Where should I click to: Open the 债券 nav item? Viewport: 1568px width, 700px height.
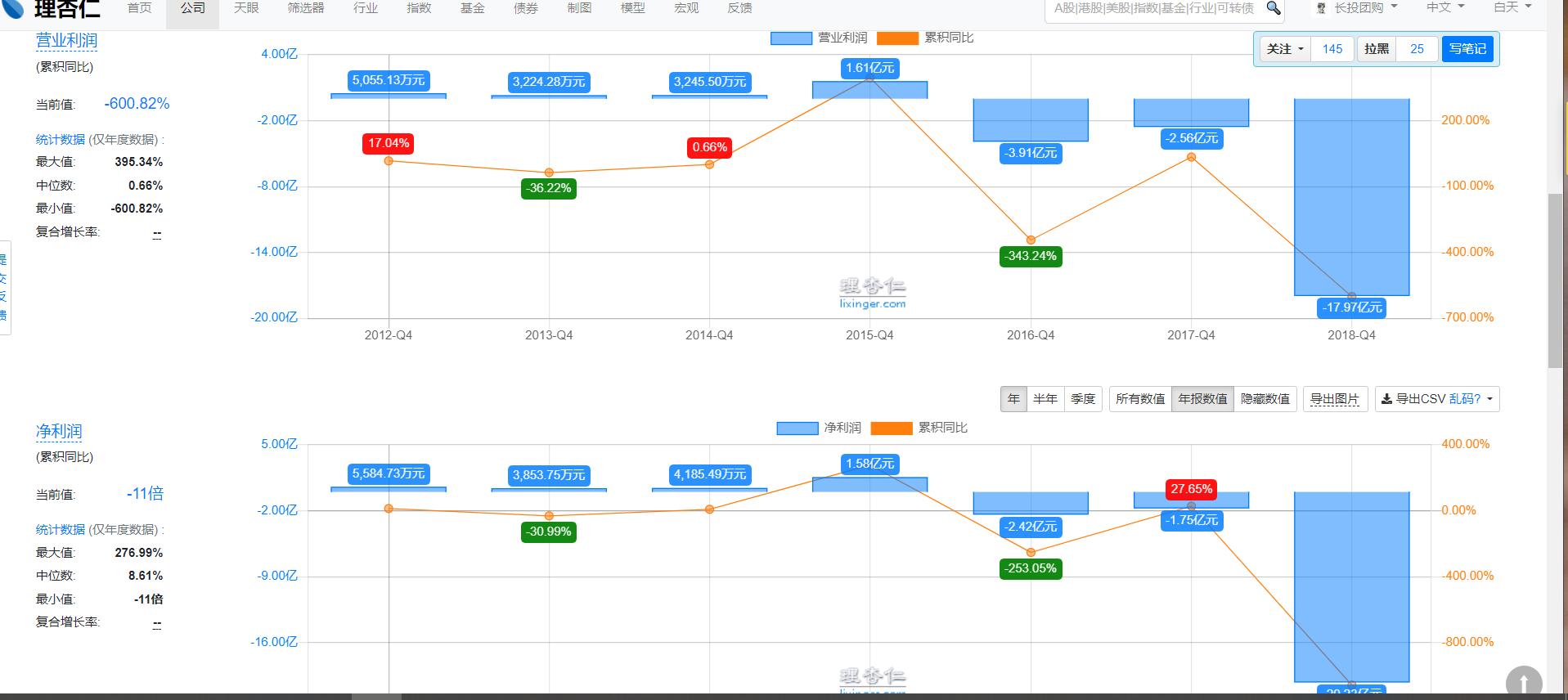[x=526, y=8]
